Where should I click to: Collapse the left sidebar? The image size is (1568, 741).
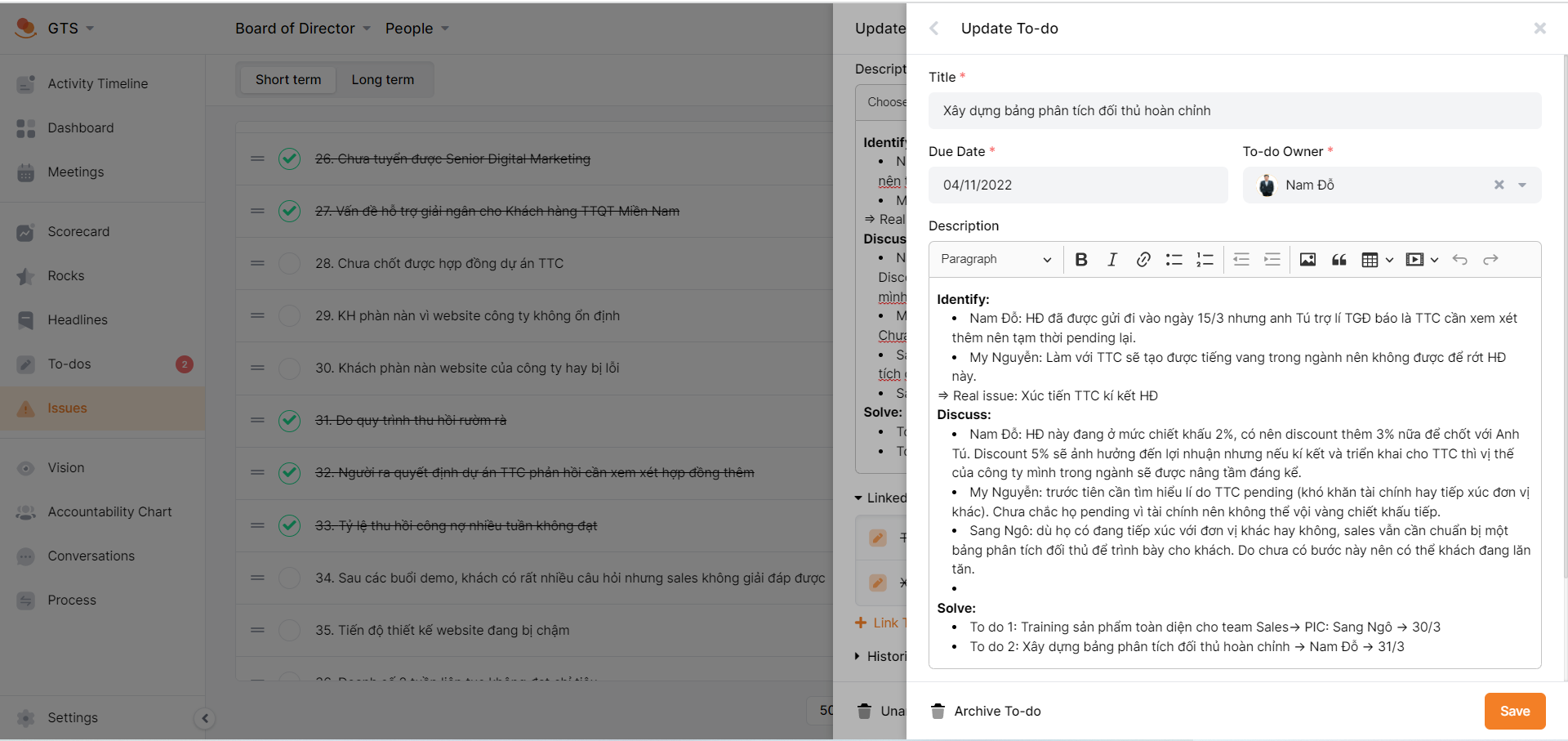[x=205, y=719]
